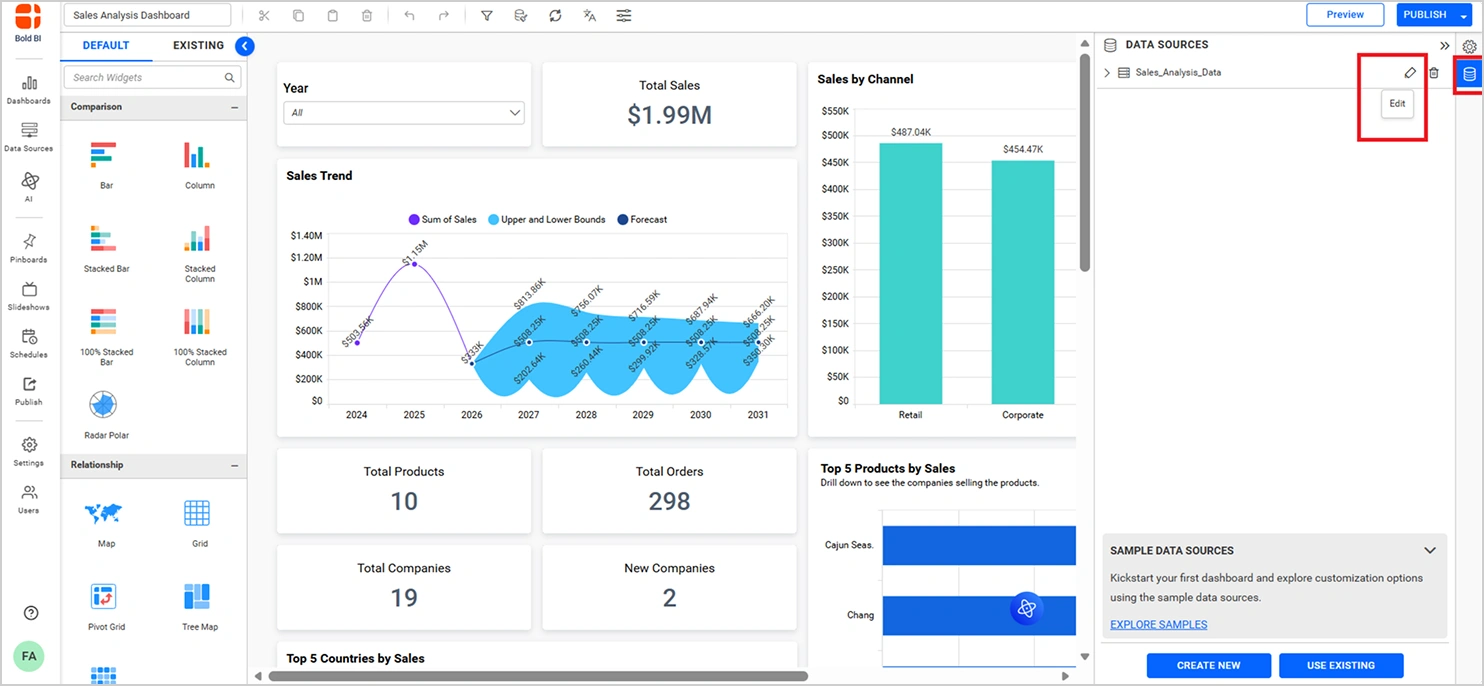The width and height of the screenshot is (1484, 686).
Task: Open the Year filter dropdown
Action: (404, 113)
